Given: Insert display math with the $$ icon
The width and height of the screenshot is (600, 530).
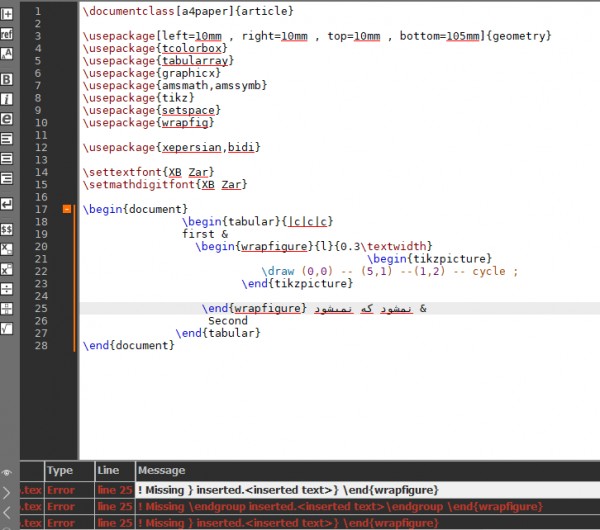Looking at the screenshot, I should pos(6,229).
